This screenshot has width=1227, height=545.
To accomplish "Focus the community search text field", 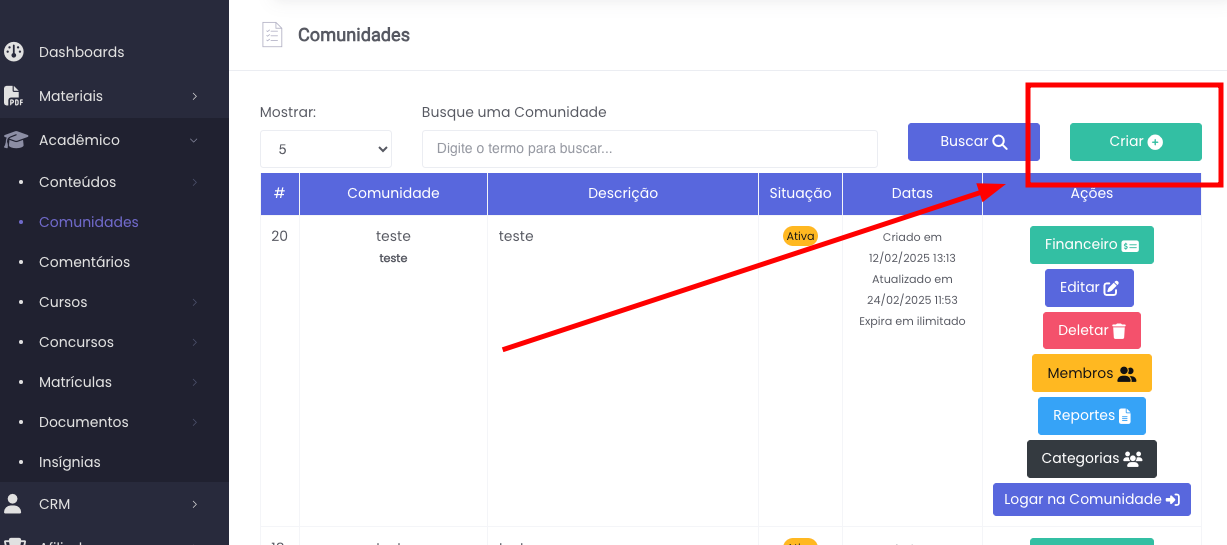I will click(x=649, y=149).
